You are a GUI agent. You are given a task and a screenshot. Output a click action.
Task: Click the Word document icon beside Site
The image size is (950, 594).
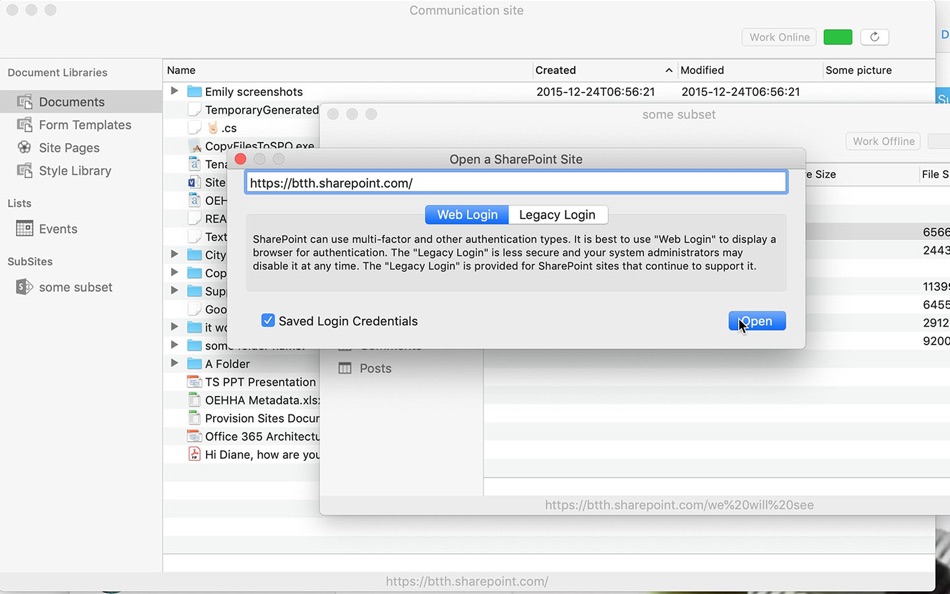tap(194, 182)
